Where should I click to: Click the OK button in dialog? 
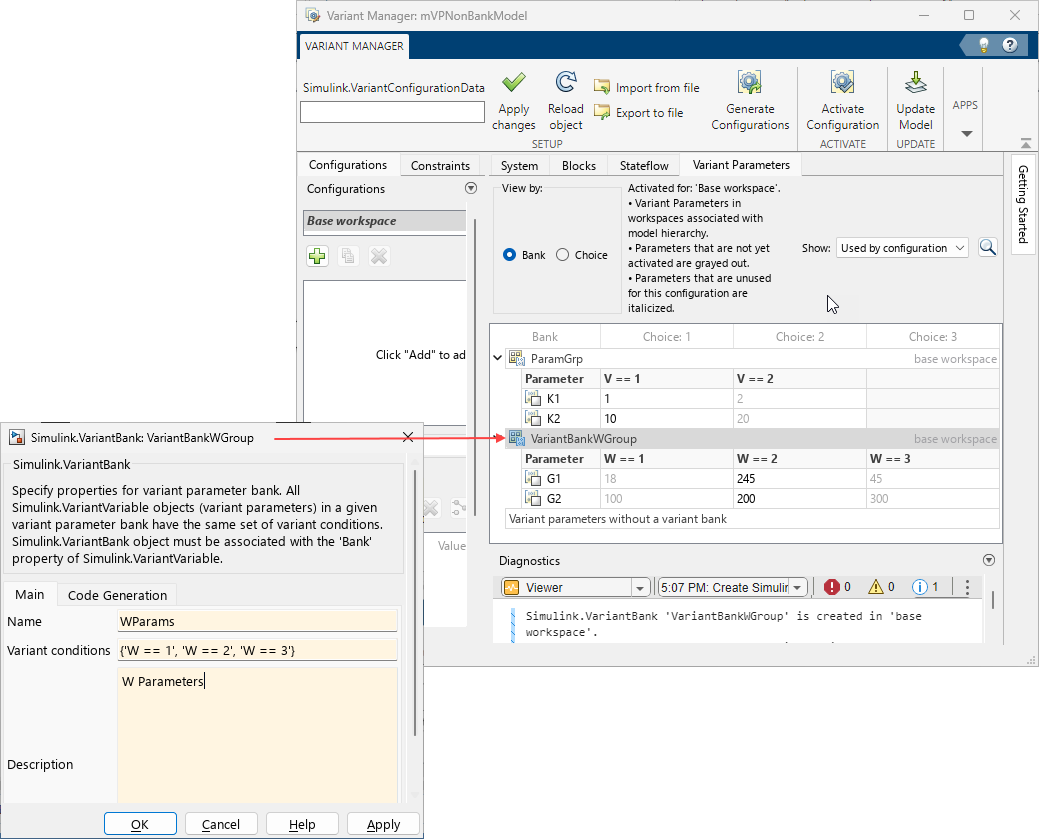point(140,825)
